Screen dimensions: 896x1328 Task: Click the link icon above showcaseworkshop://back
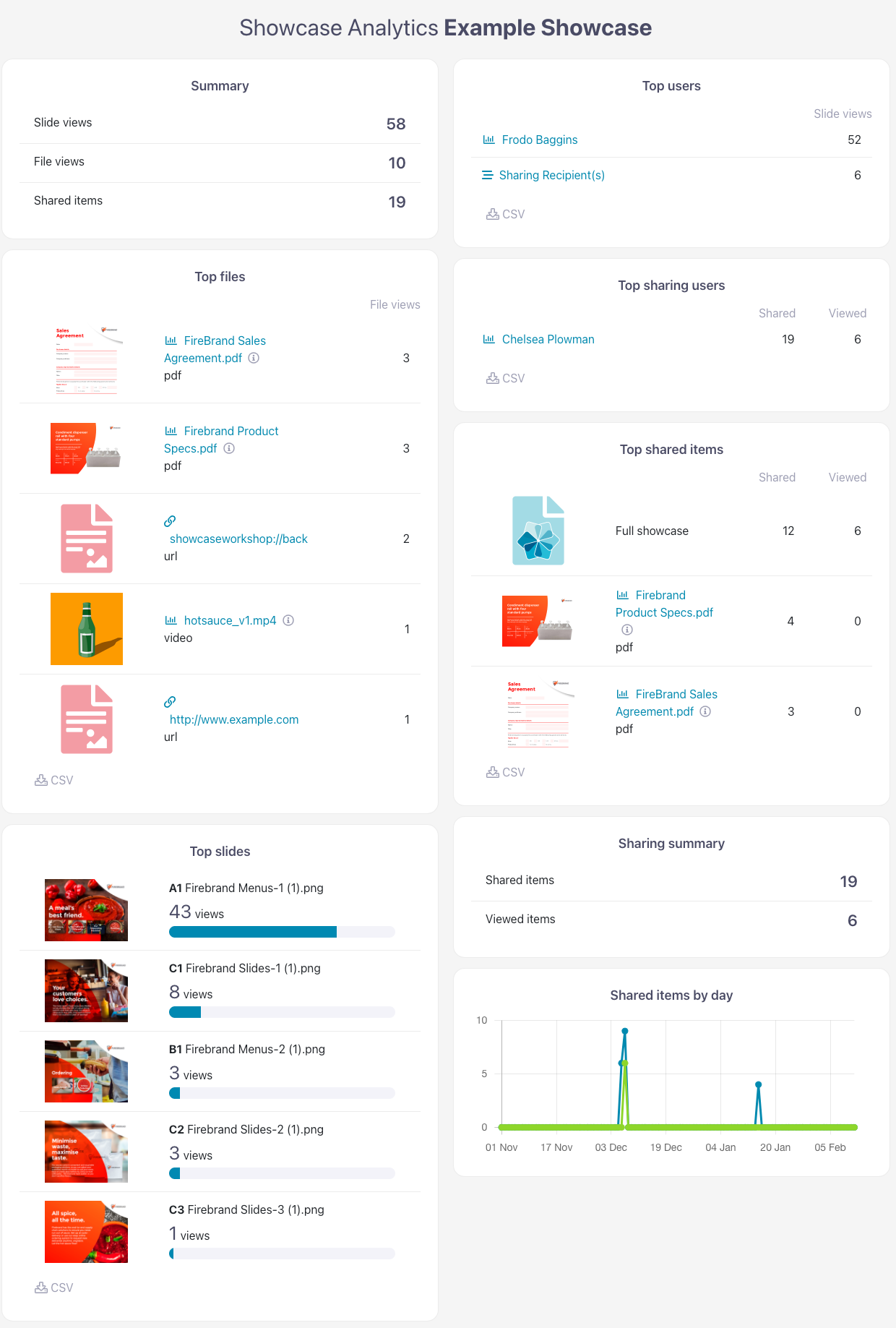coord(170,521)
